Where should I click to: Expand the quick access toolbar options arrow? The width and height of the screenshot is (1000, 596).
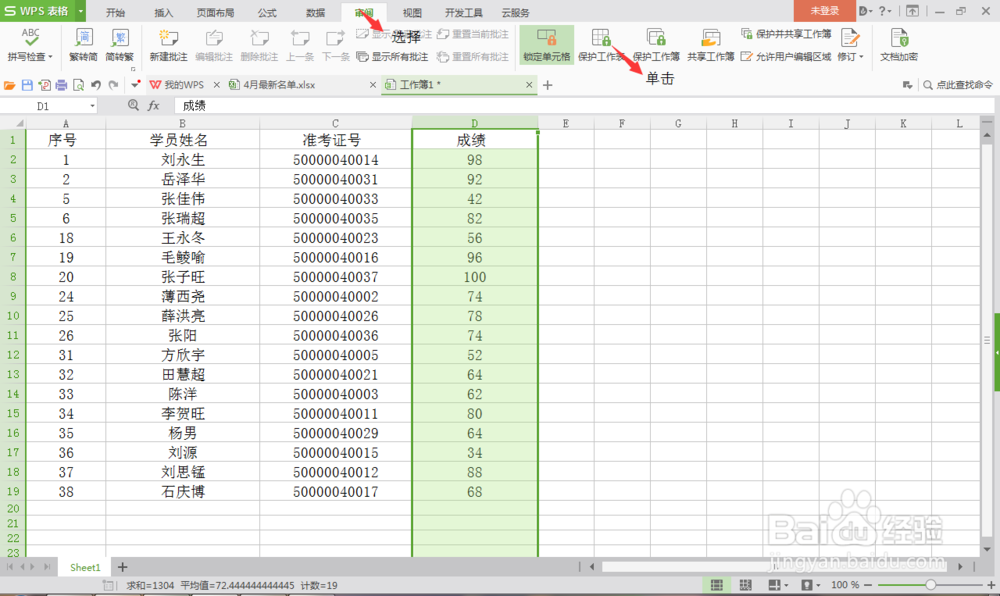[135, 84]
